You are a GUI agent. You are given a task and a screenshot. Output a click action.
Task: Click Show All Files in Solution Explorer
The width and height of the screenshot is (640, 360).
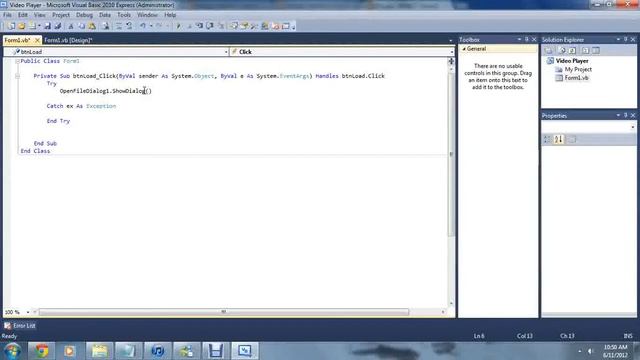[562, 51]
